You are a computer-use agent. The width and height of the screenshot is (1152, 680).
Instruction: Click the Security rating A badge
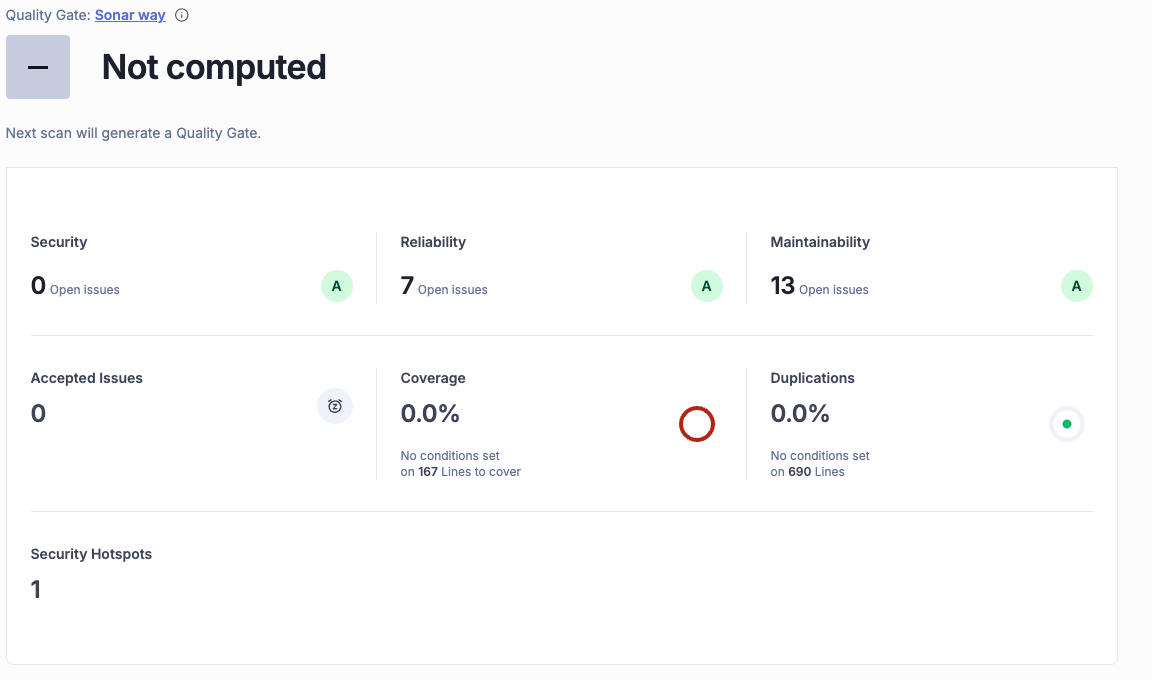coord(336,286)
